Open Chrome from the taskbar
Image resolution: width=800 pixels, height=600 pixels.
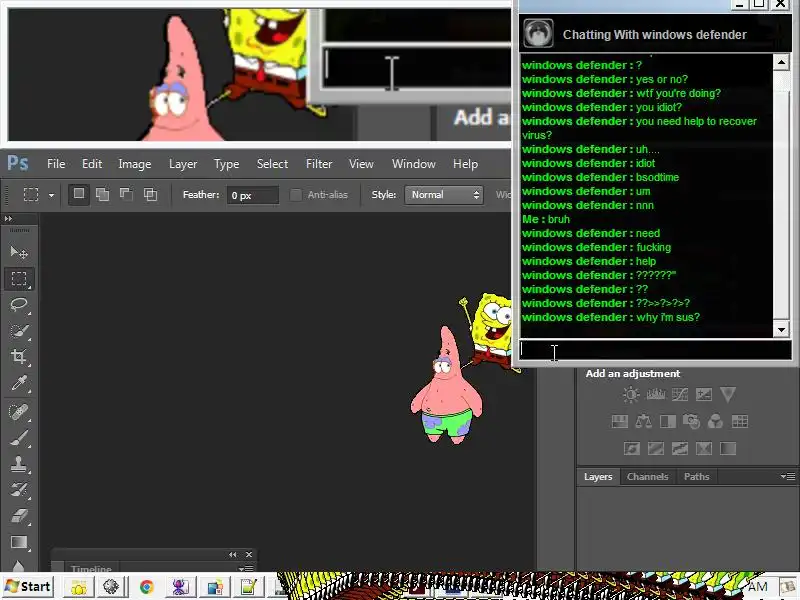click(146, 587)
